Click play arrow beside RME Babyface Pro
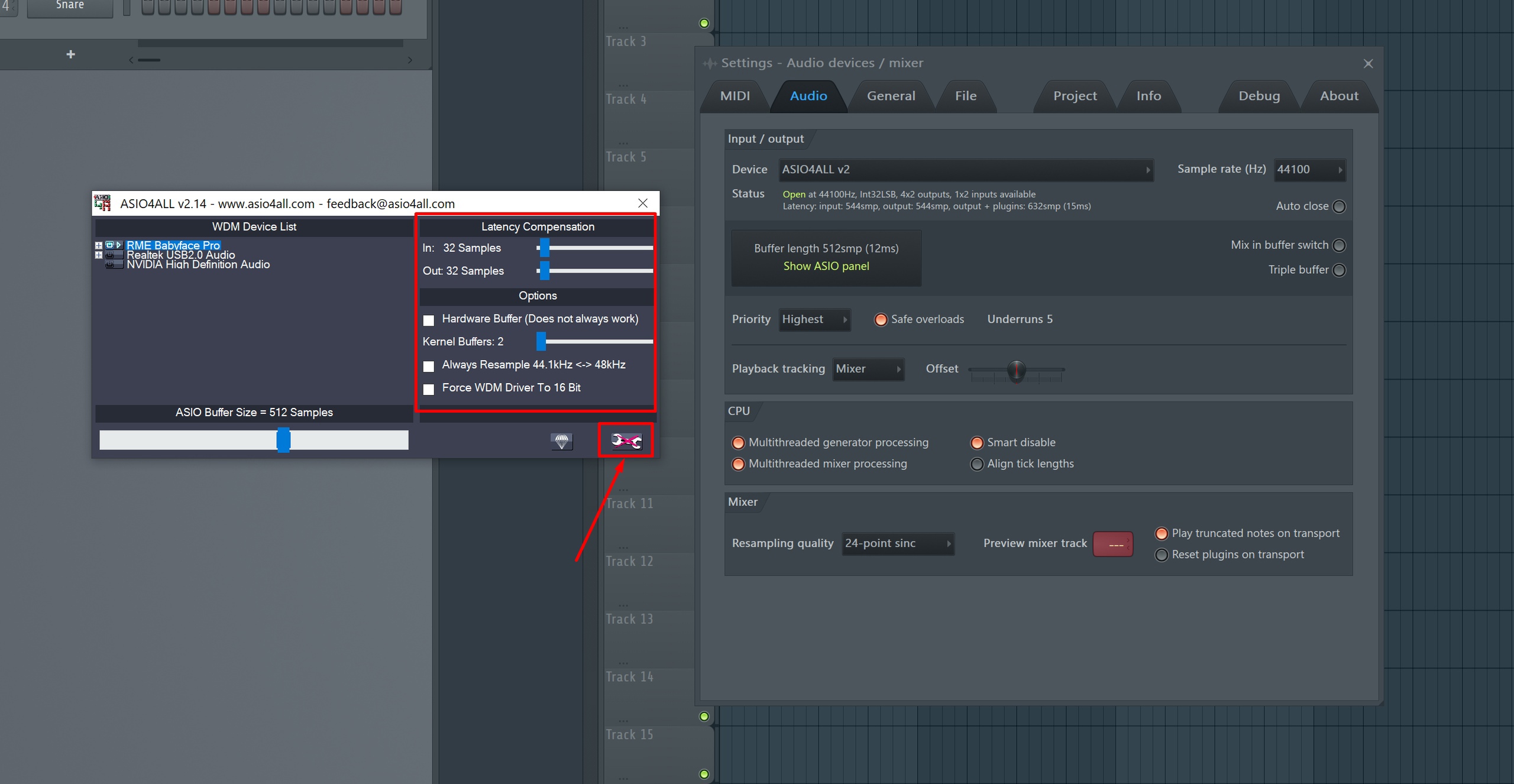This screenshot has width=1514, height=784. (119, 245)
